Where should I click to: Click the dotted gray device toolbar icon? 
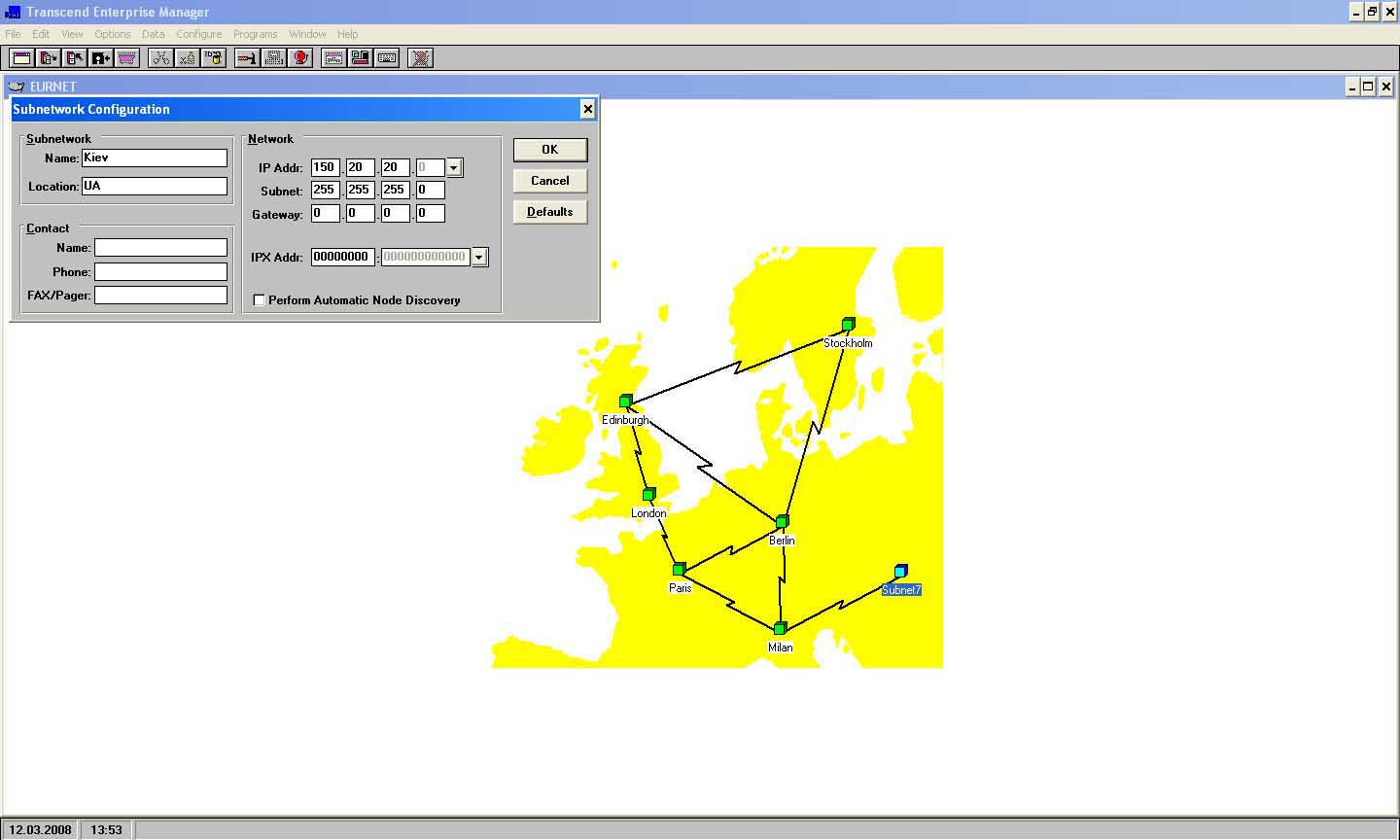pos(274,58)
